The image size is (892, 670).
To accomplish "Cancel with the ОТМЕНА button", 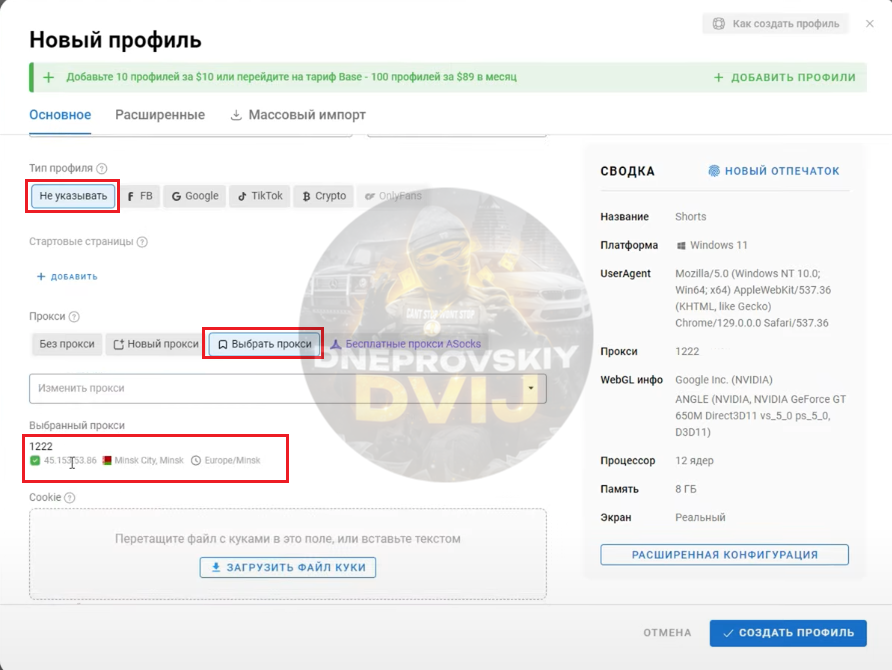I will click(x=667, y=633).
